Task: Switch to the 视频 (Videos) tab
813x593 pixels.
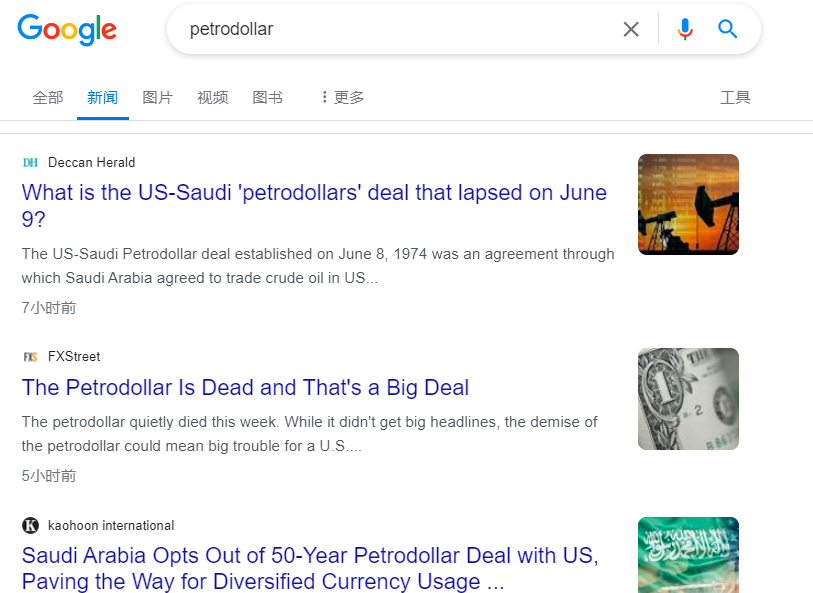Action: click(x=212, y=98)
